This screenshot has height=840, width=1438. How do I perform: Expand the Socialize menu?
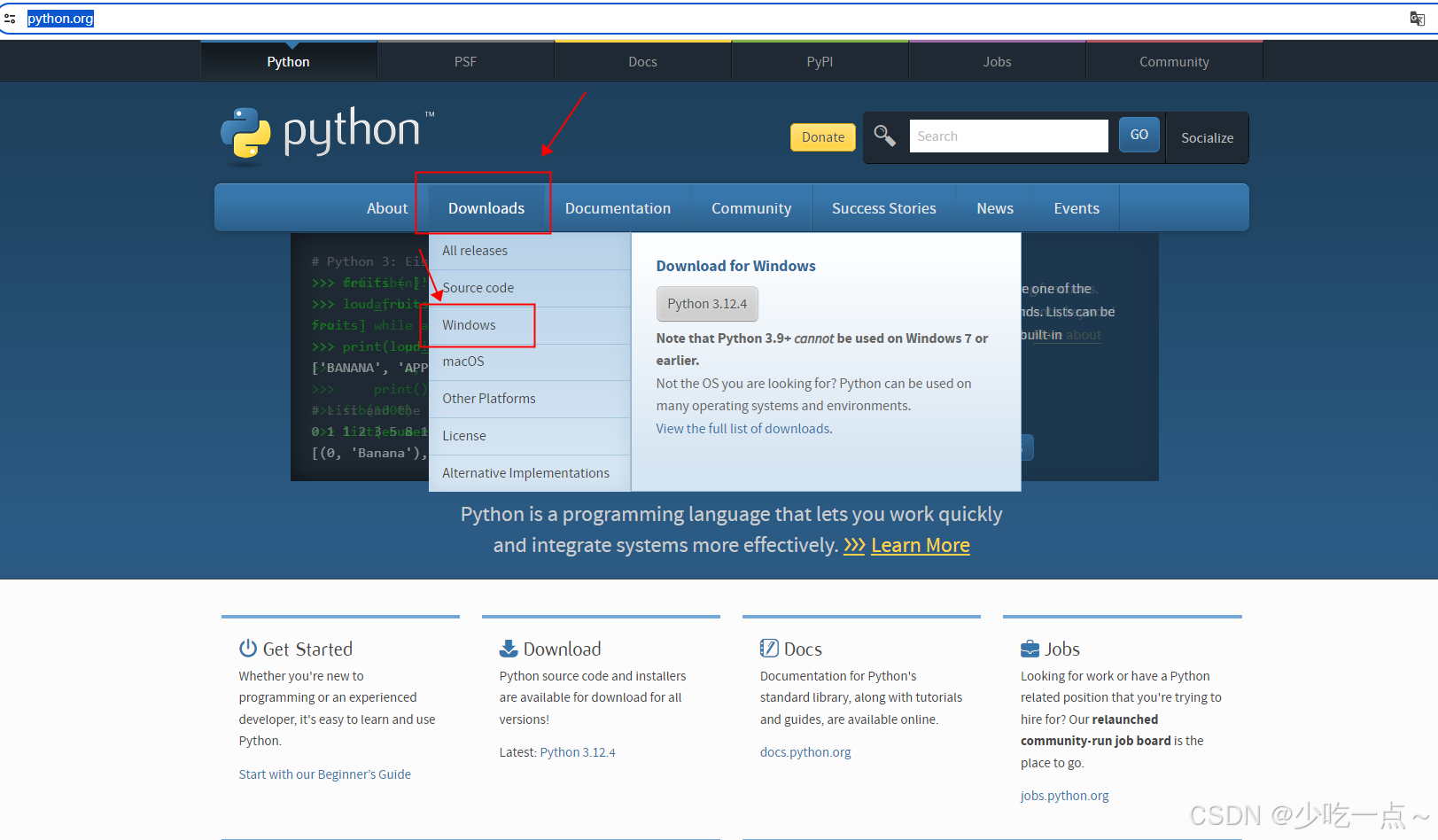pyautogui.click(x=1207, y=137)
